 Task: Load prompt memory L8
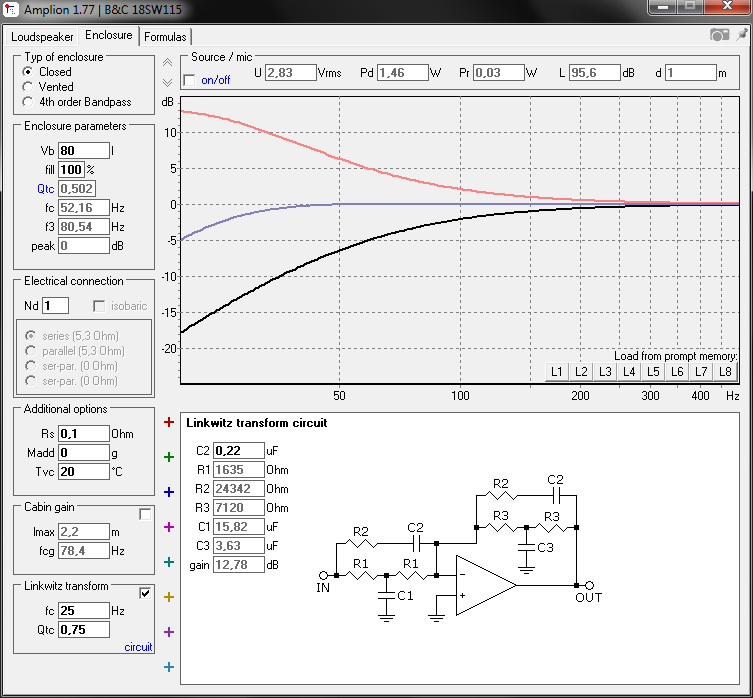(x=725, y=371)
